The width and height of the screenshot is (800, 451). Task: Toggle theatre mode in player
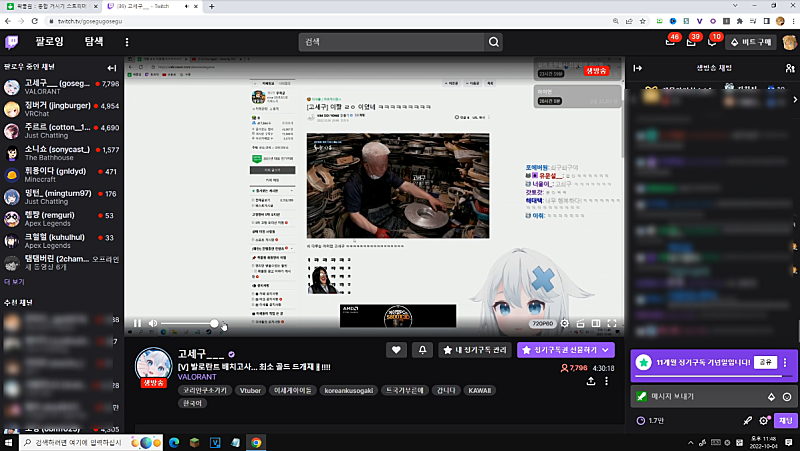tap(596, 323)
